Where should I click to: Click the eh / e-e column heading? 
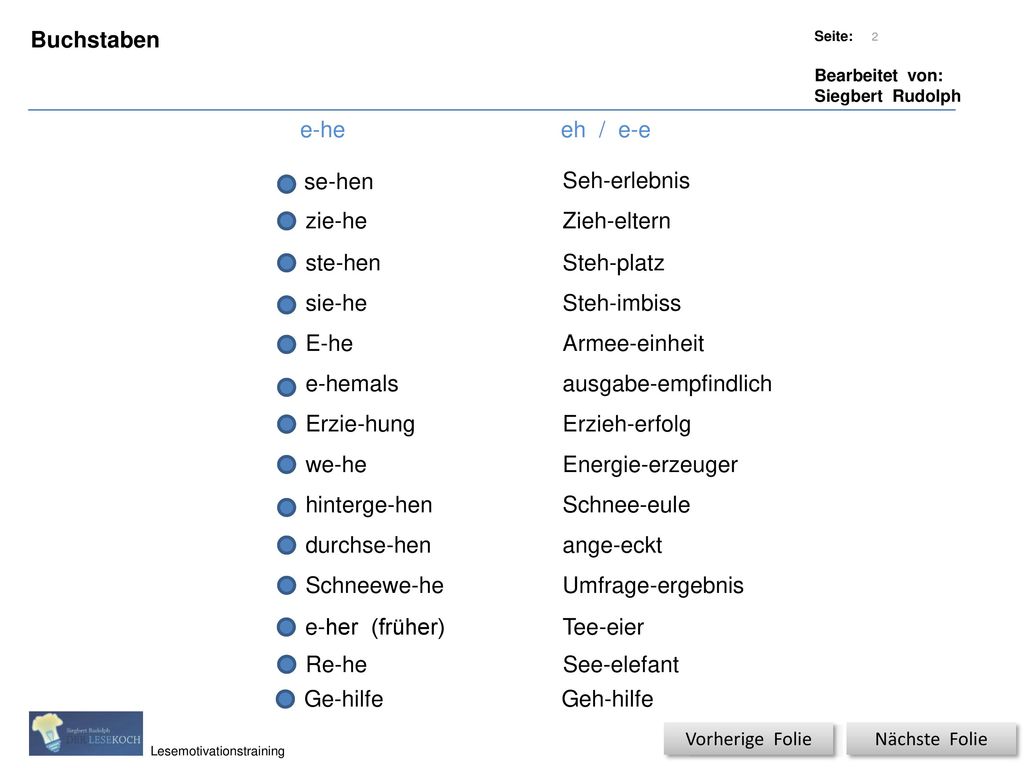[605, 130]
